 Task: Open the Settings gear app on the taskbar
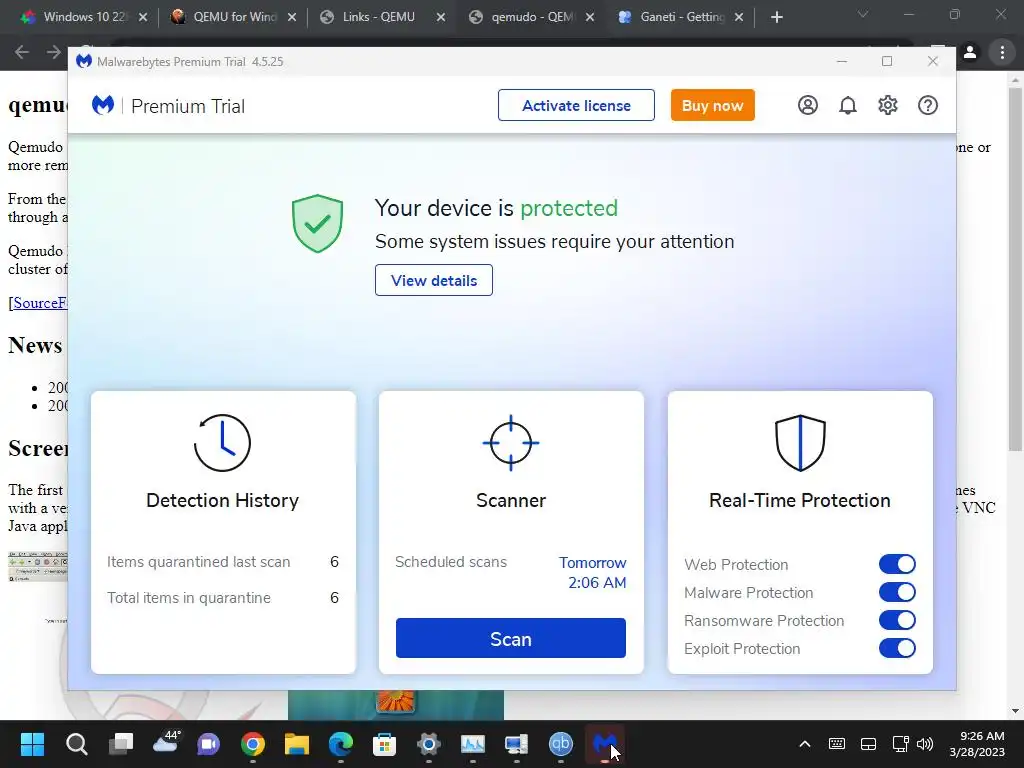[x=428, y=744]
